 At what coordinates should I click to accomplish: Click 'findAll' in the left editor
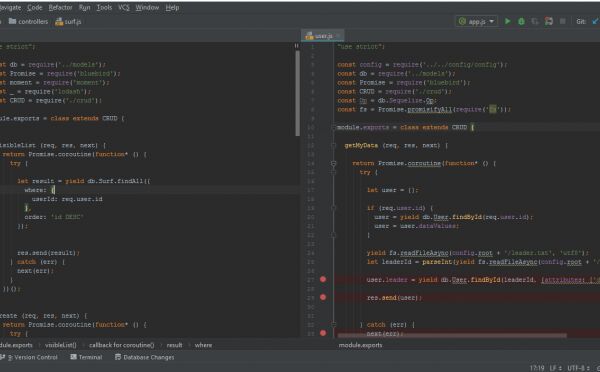pyautogui.click(x=130, y=181)
